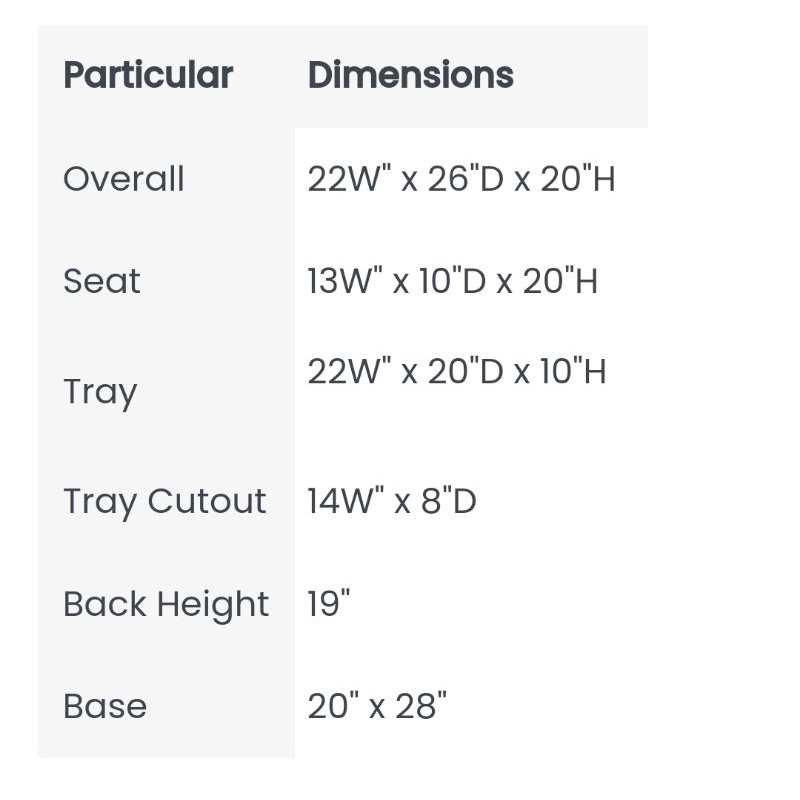Select the Base row label
This screenshot has height=800, width=800.
click(105, 706)
